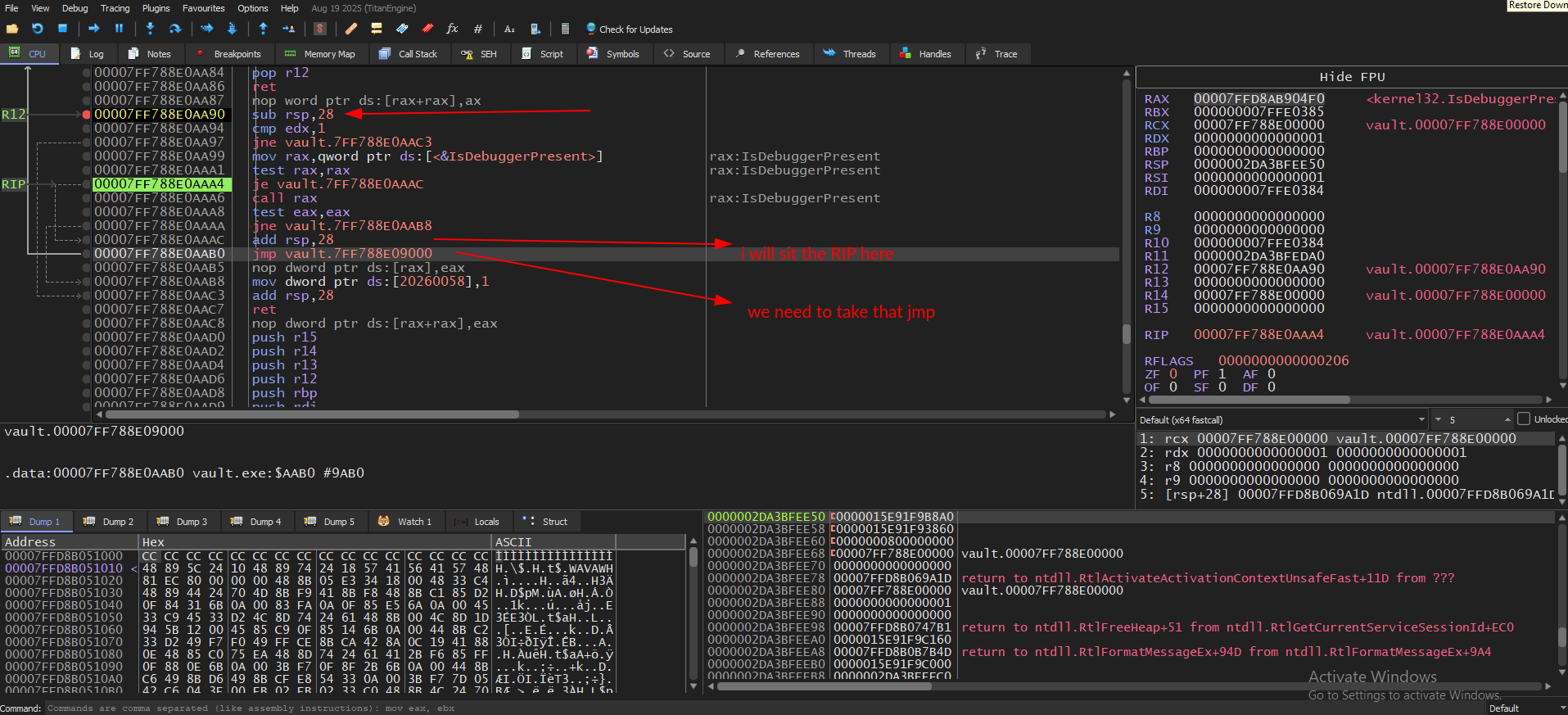
Task: Click the Open file folder icon
Action: [12, 29]
